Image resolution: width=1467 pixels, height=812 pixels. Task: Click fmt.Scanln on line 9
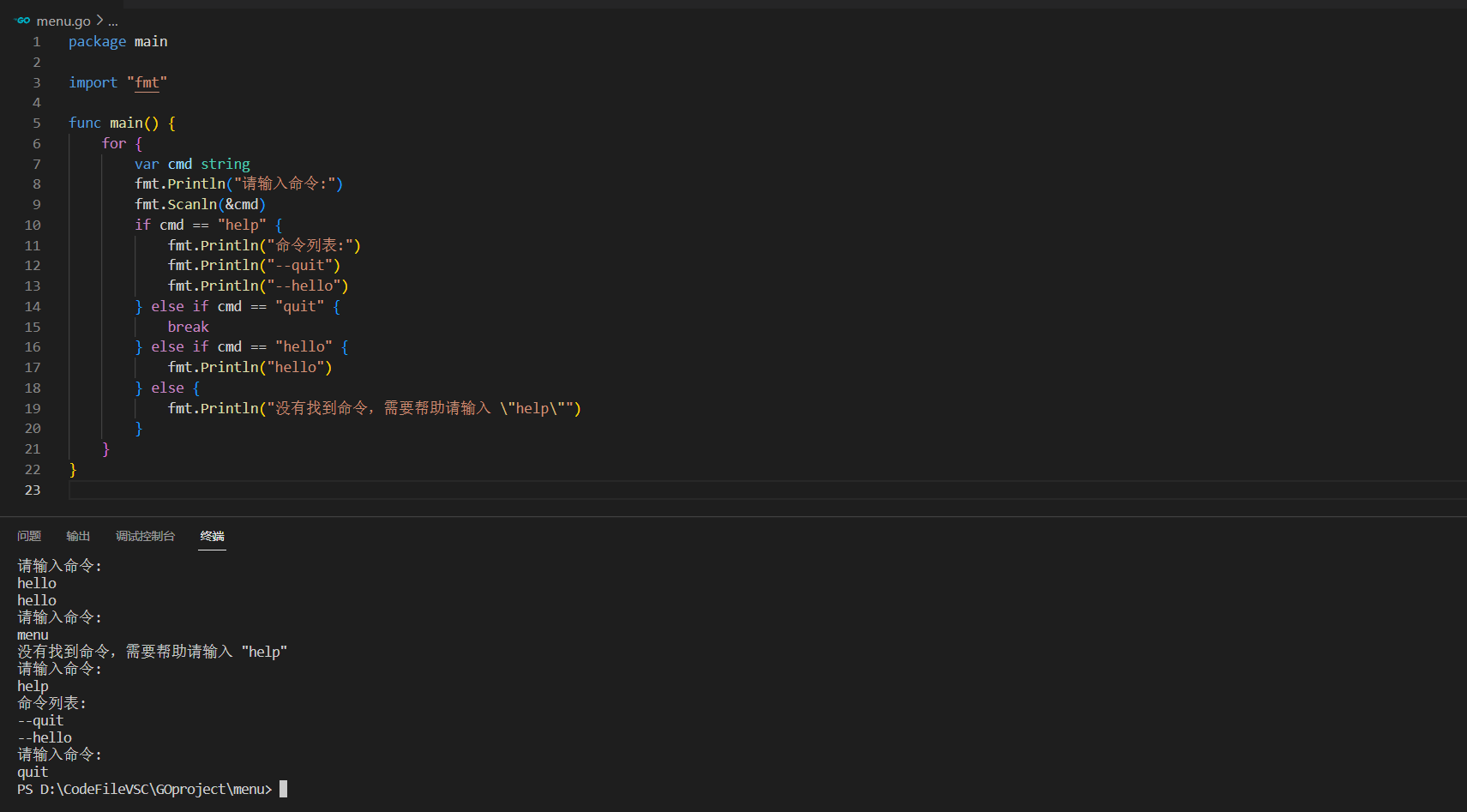(176, 204)
